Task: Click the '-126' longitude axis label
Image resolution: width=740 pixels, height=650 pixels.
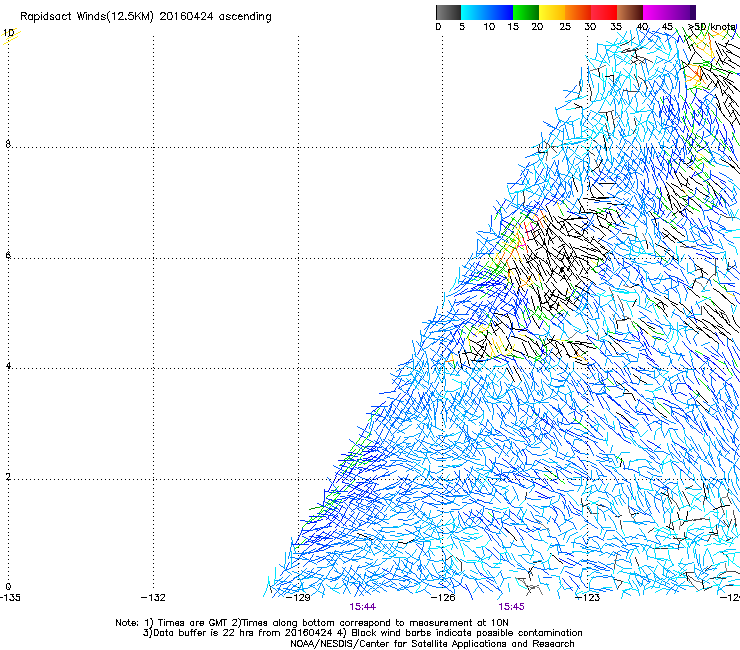Action: click(x=443, y=598)
